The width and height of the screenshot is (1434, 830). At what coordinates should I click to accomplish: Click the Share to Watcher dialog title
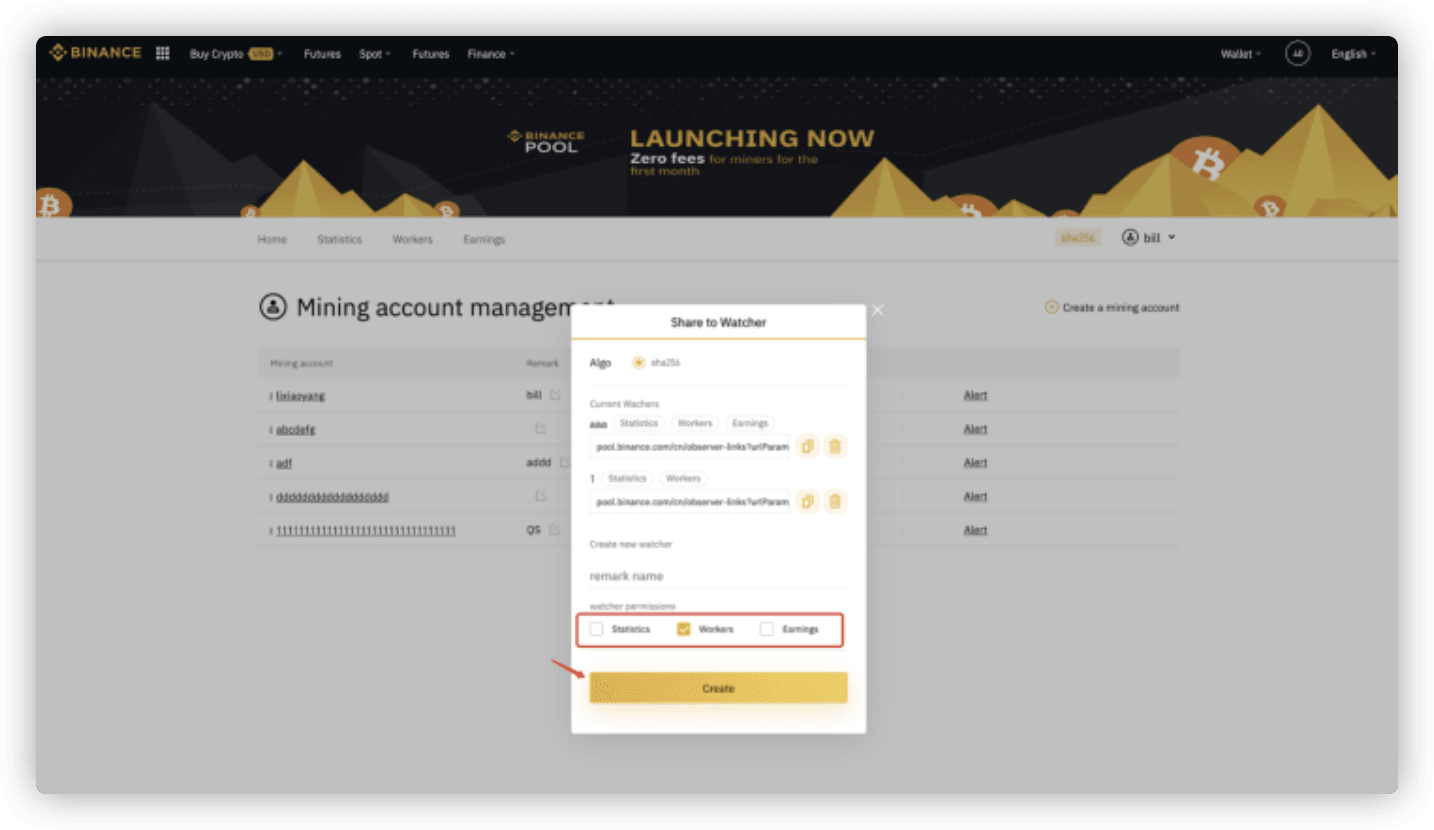[x=718, y=322]
